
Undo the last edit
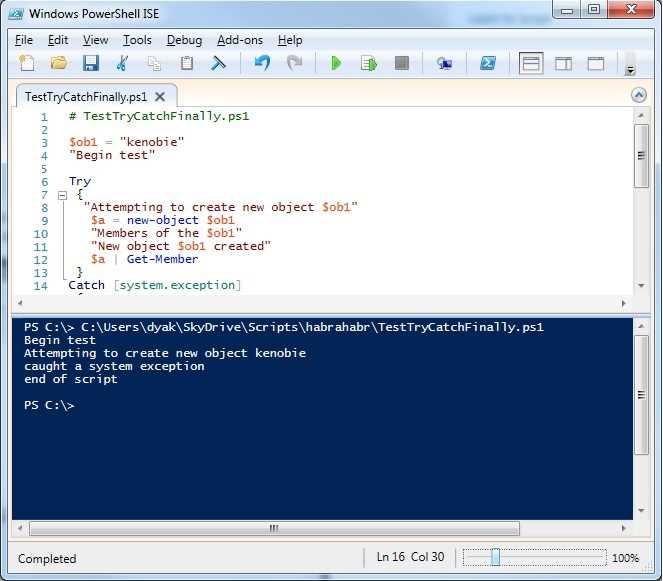(x=262, y=63)
